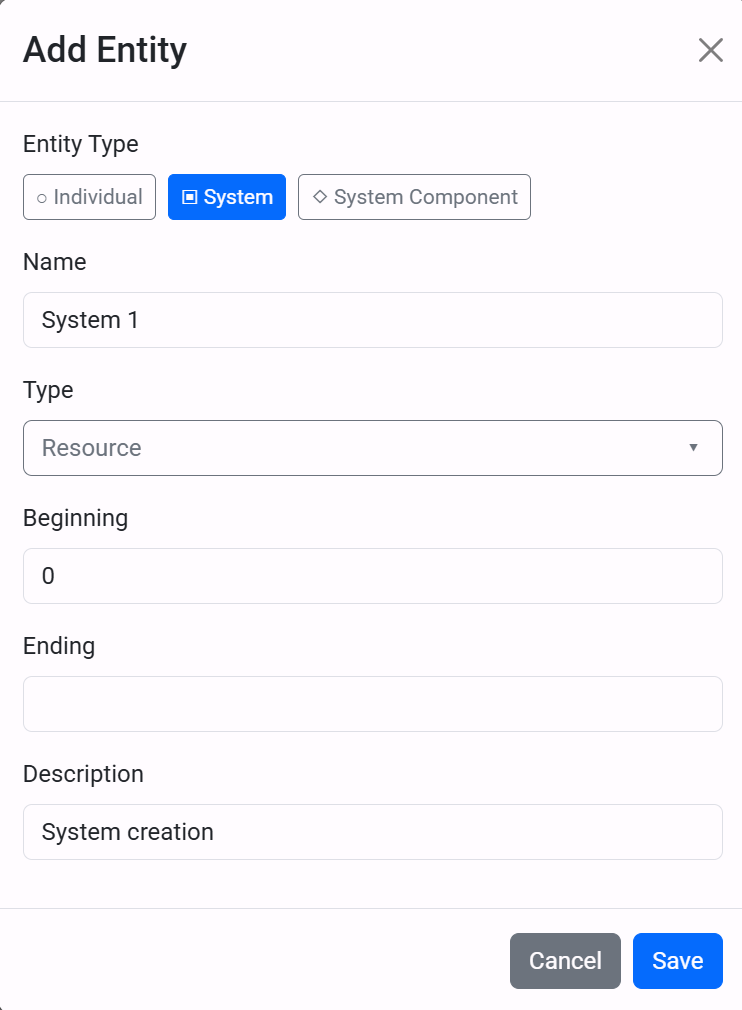
Task: Click the Description field with System creation
Action: pos(372,832)
